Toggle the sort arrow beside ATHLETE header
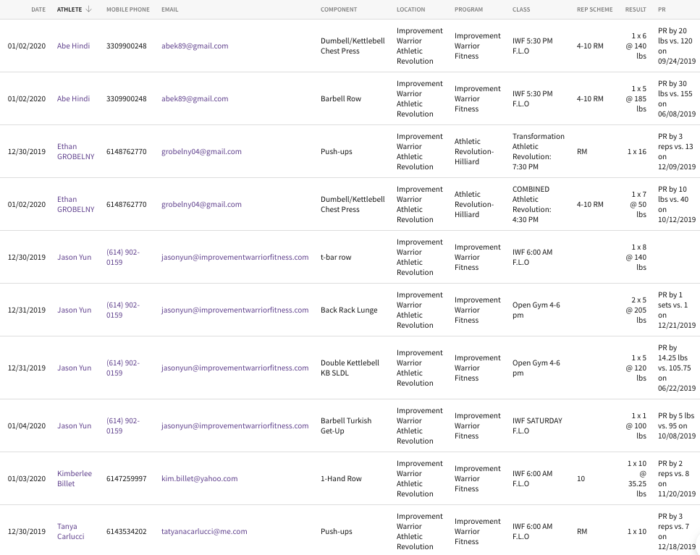This screenshot has height=555, width=700. 88,9
